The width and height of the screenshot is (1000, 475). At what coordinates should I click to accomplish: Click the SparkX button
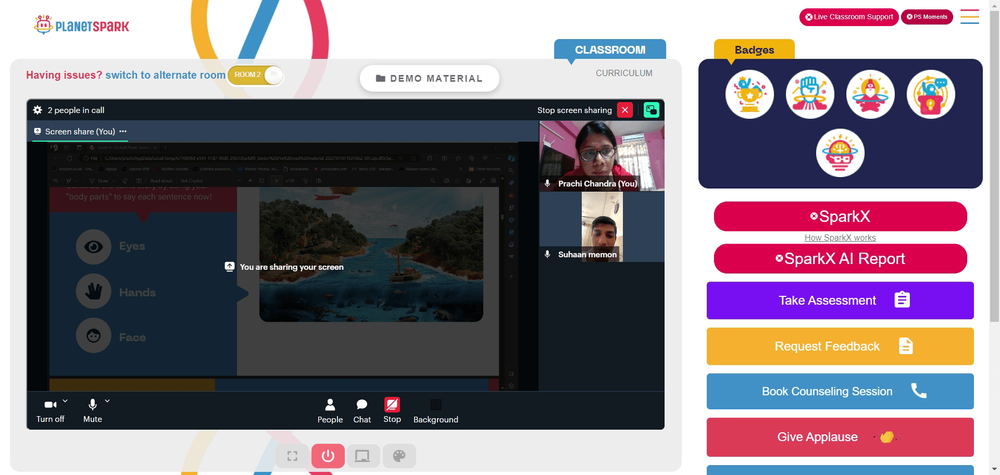pyautogui.click(x=840, y=217)
